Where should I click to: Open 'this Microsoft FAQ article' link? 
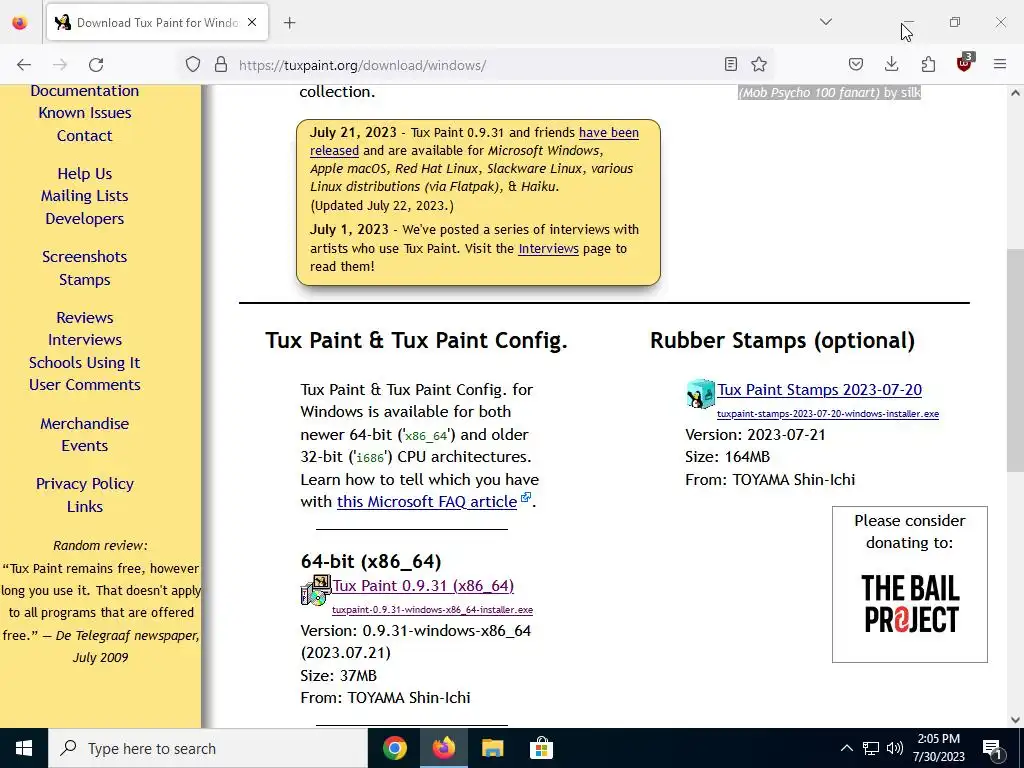coord(427,502)
